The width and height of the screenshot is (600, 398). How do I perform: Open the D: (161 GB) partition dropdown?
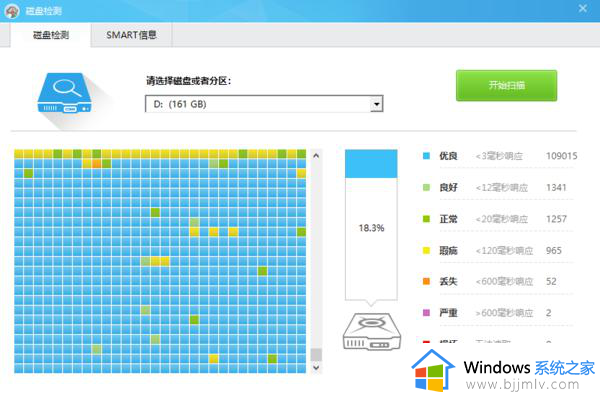click(264, 104)
